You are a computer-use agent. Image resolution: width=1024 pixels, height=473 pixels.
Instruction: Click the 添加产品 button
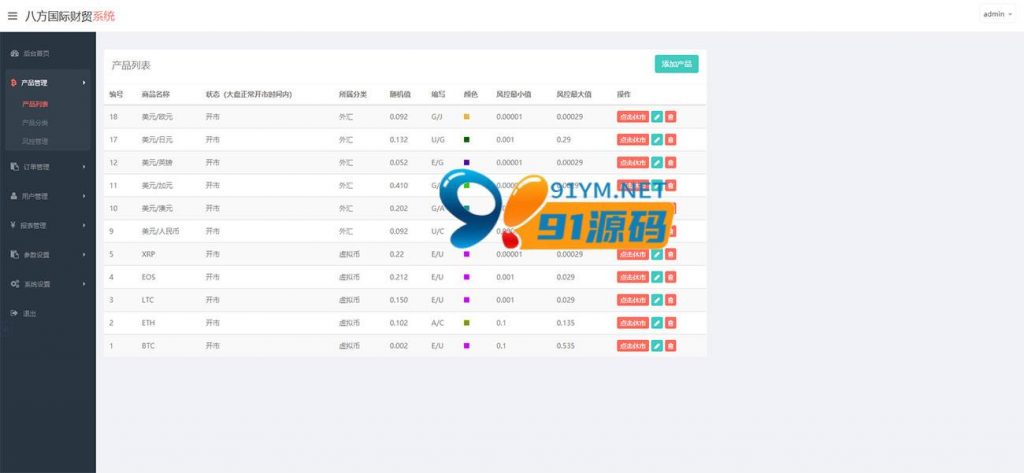coord(677,64)
